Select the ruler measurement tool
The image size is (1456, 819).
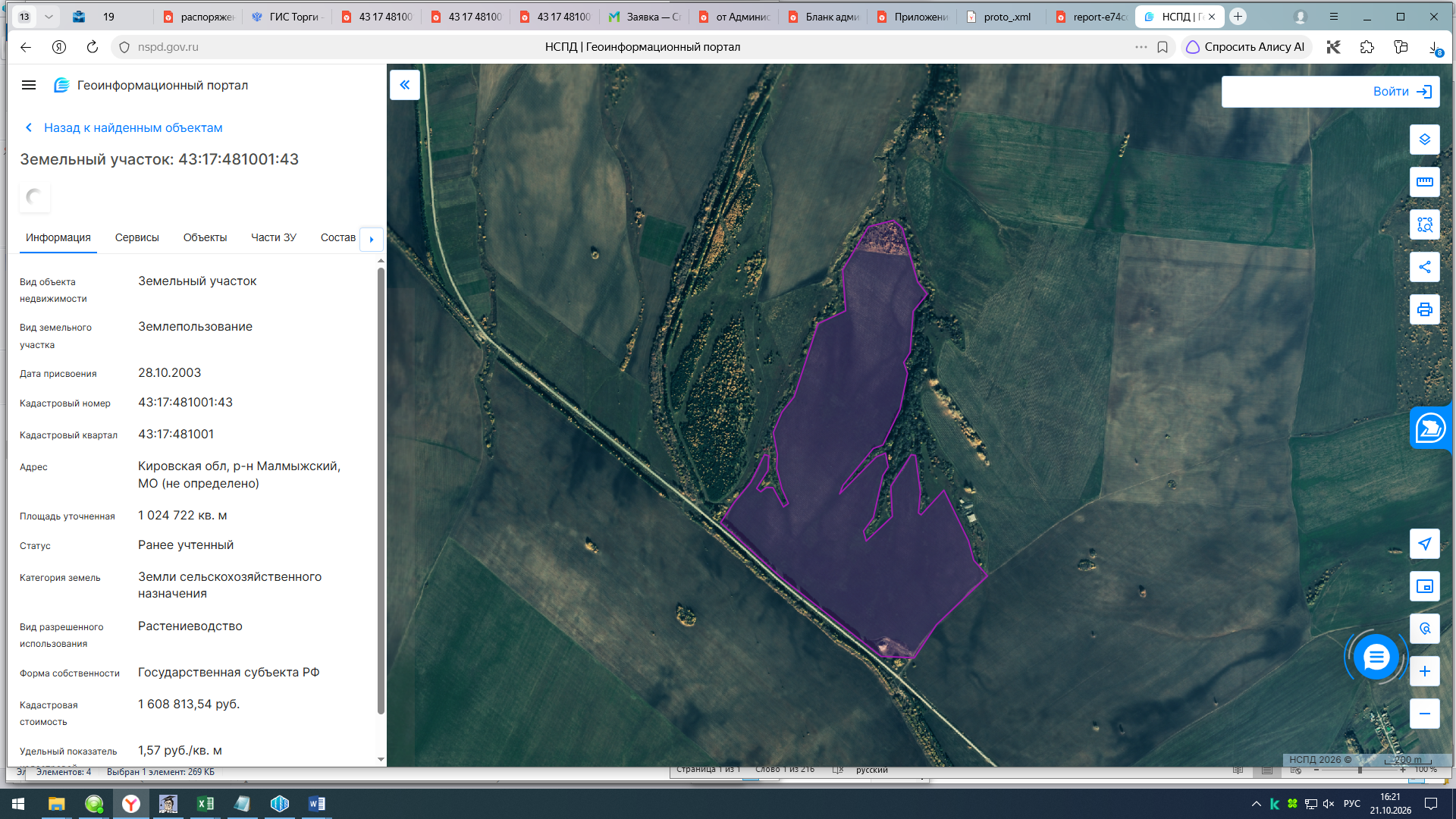pos(1424,182)
